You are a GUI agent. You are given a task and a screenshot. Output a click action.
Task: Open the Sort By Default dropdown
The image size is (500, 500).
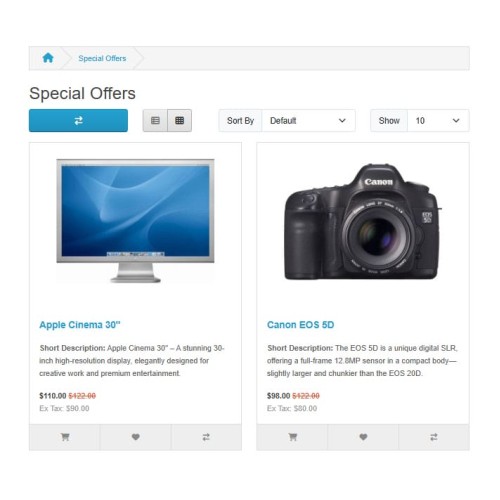tap(308, 121)
